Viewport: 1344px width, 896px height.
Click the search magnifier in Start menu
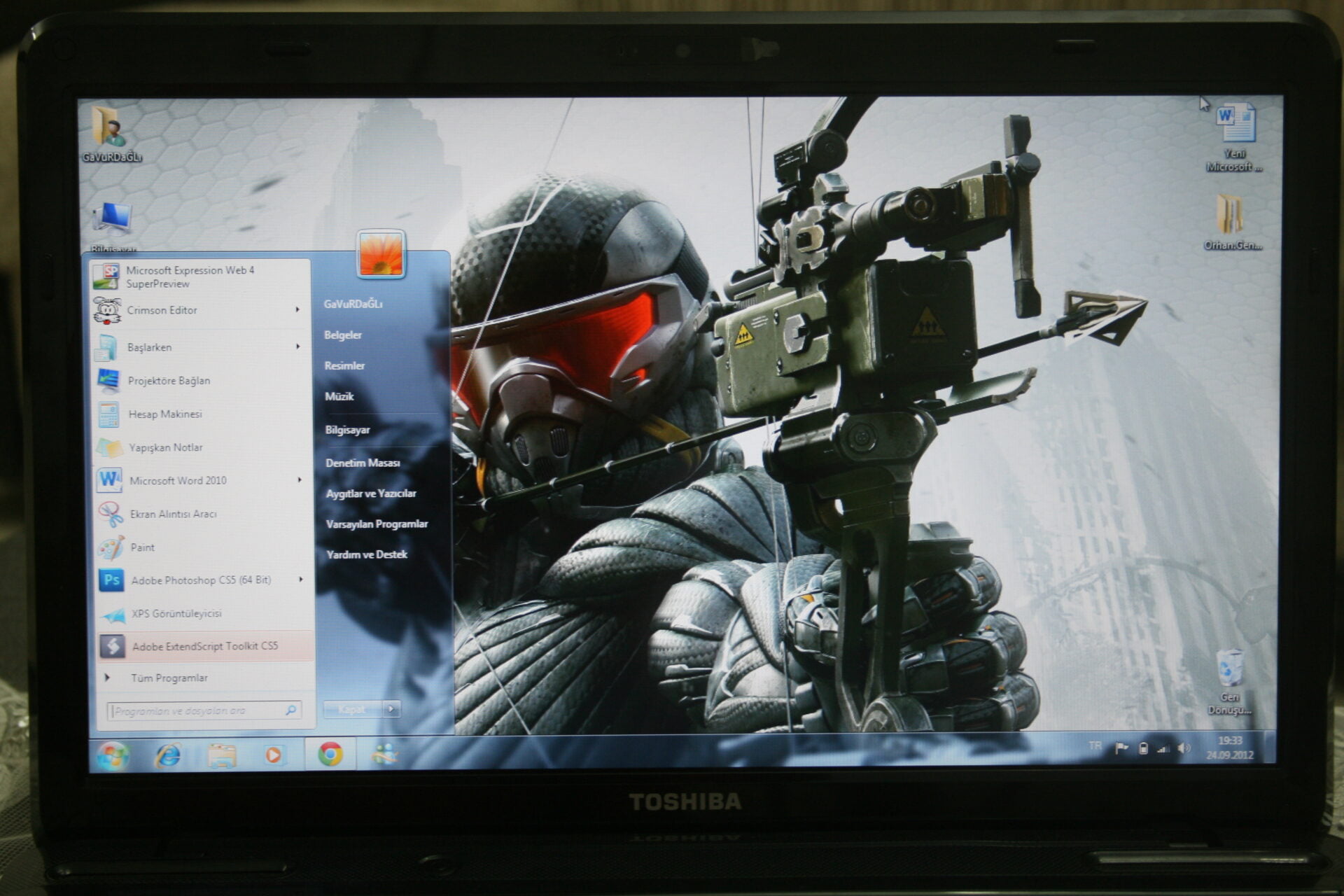pyautogui.click(x=290, y=710)
